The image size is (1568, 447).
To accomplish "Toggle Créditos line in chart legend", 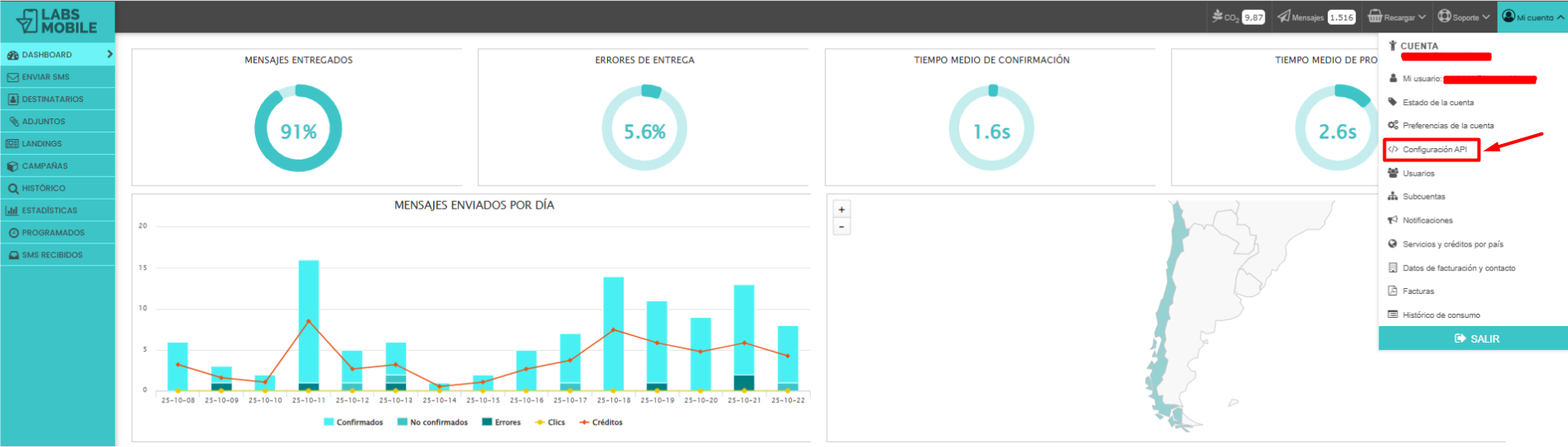I will 601,422.
